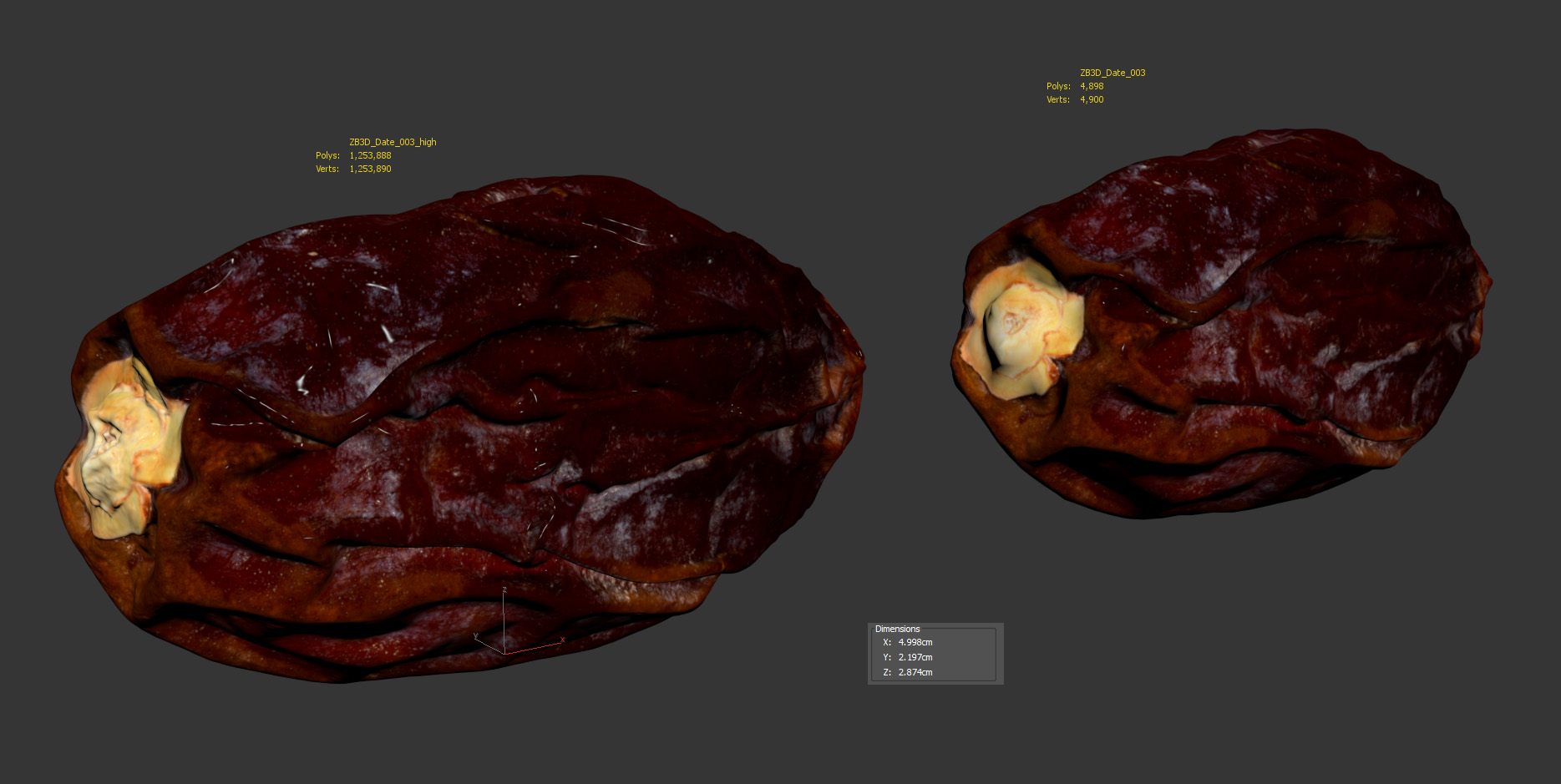Click the ZB3D_Date_003_high name label
Screen dimensions: 1561x784
[x=393, y=142]
